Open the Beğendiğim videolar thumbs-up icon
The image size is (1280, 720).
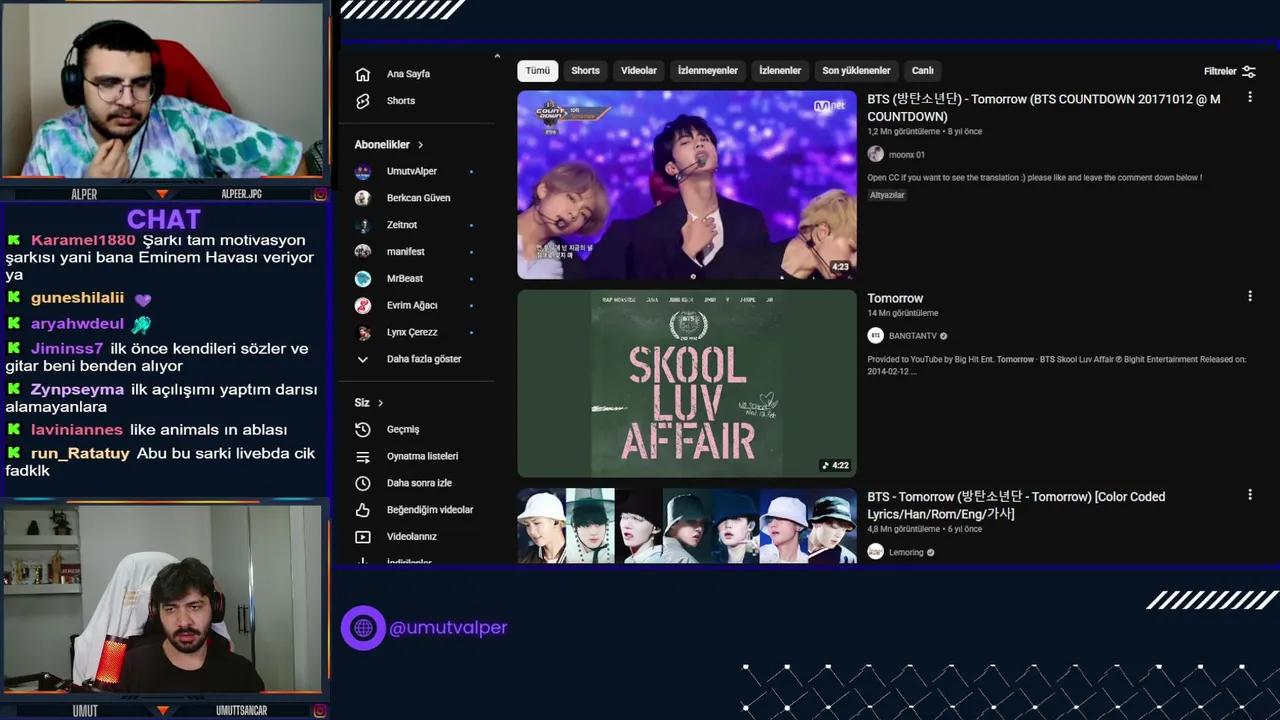(x=363, y=510)
